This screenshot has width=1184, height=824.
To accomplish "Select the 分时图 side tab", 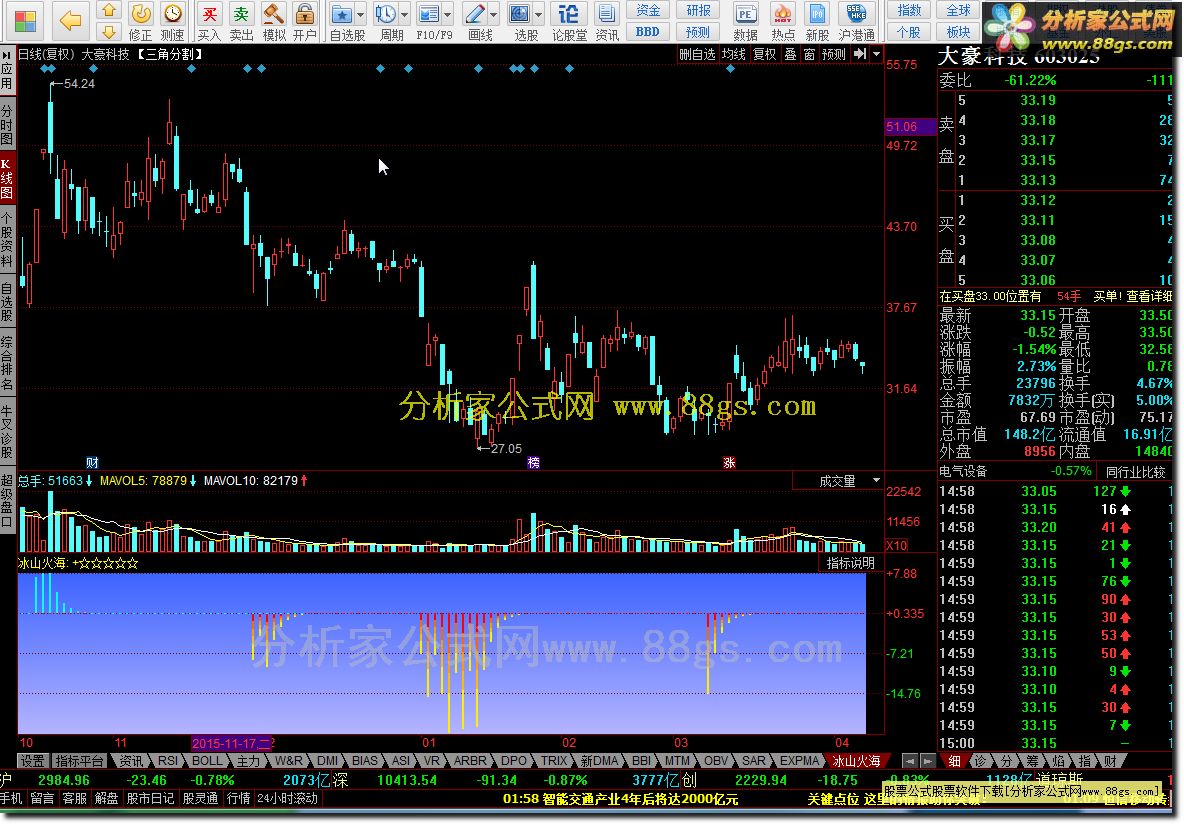I will pyautogui.click(x=7, y=124).
